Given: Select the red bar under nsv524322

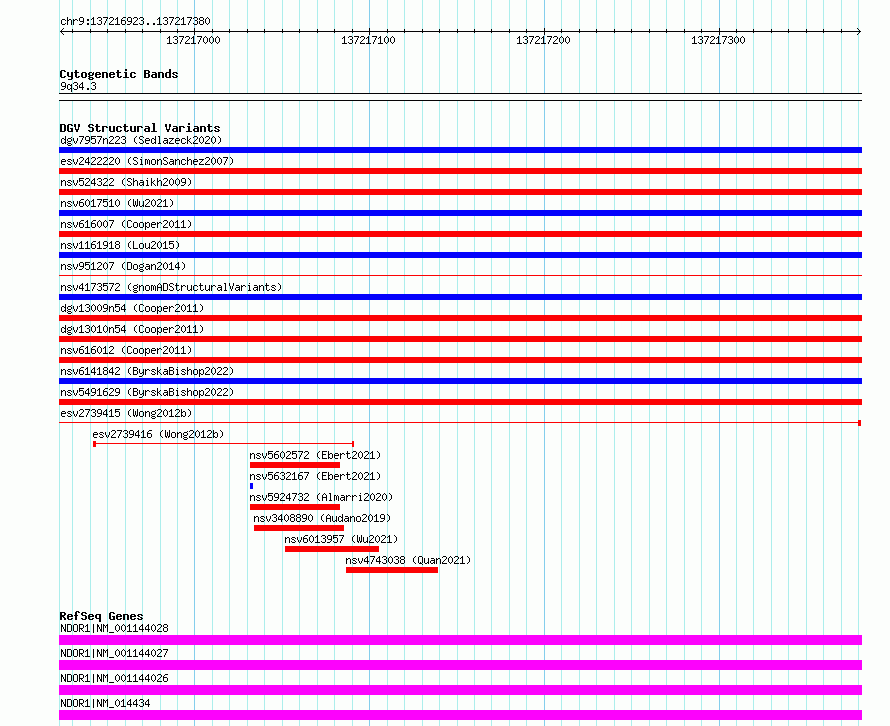Looking at the screenshot, I should [460, 192].
